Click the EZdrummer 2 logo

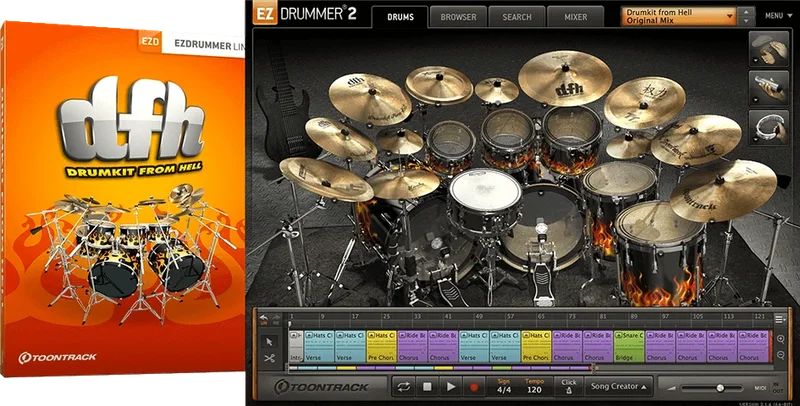[x=306, y=14]
